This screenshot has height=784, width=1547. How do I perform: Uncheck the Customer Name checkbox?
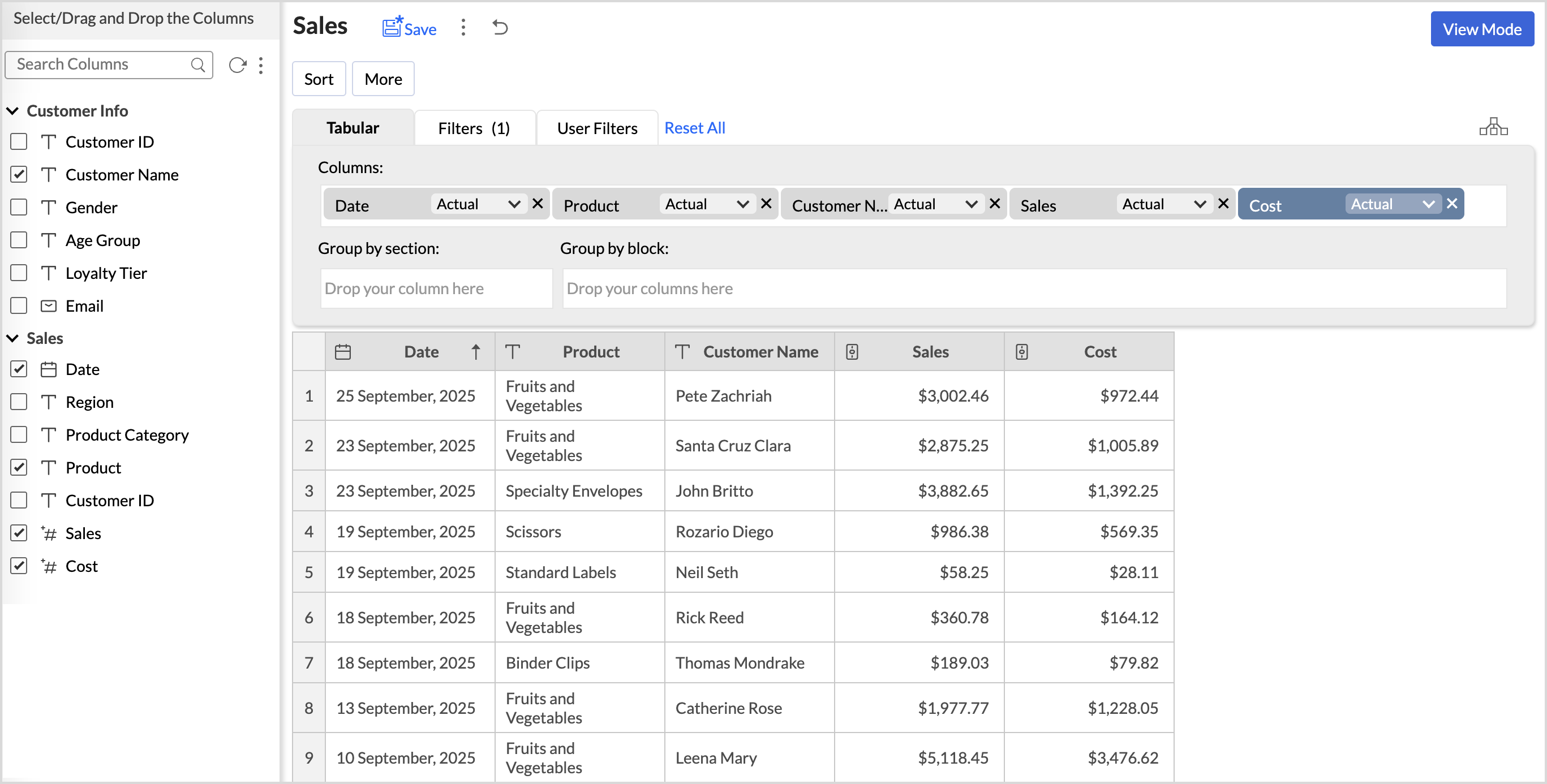(x=19, y=175)
